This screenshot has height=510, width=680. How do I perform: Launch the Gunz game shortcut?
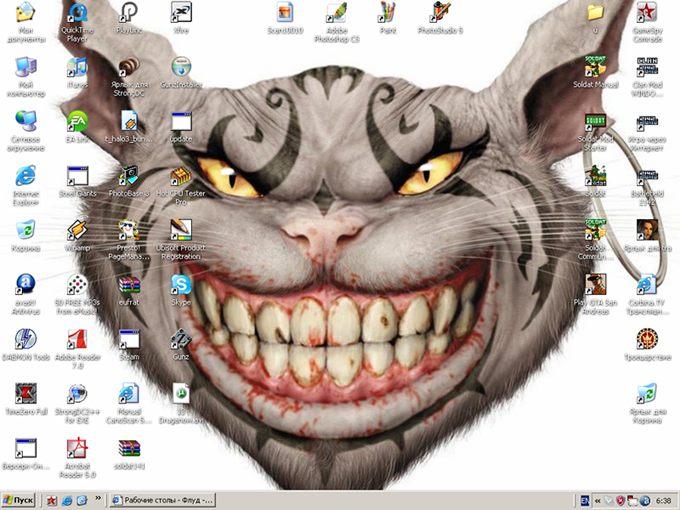point(181,340)
